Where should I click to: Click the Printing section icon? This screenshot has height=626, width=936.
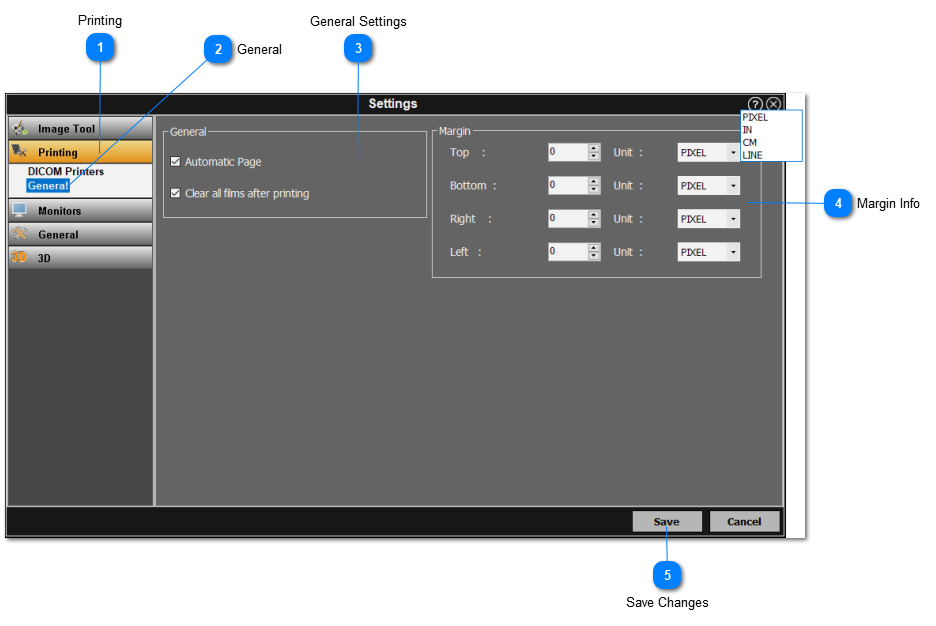pos(20,152)
